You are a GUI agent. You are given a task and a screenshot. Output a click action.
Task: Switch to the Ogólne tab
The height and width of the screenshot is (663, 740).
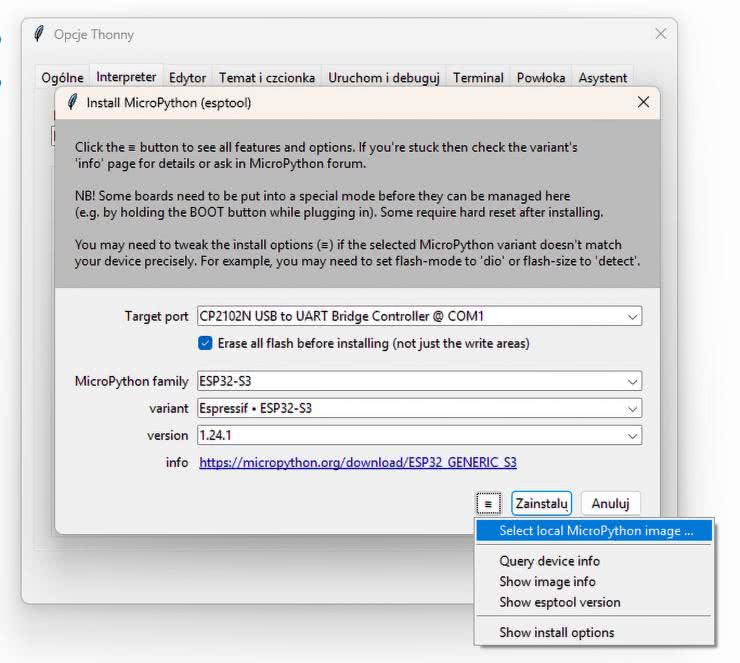tap(62, 77)
